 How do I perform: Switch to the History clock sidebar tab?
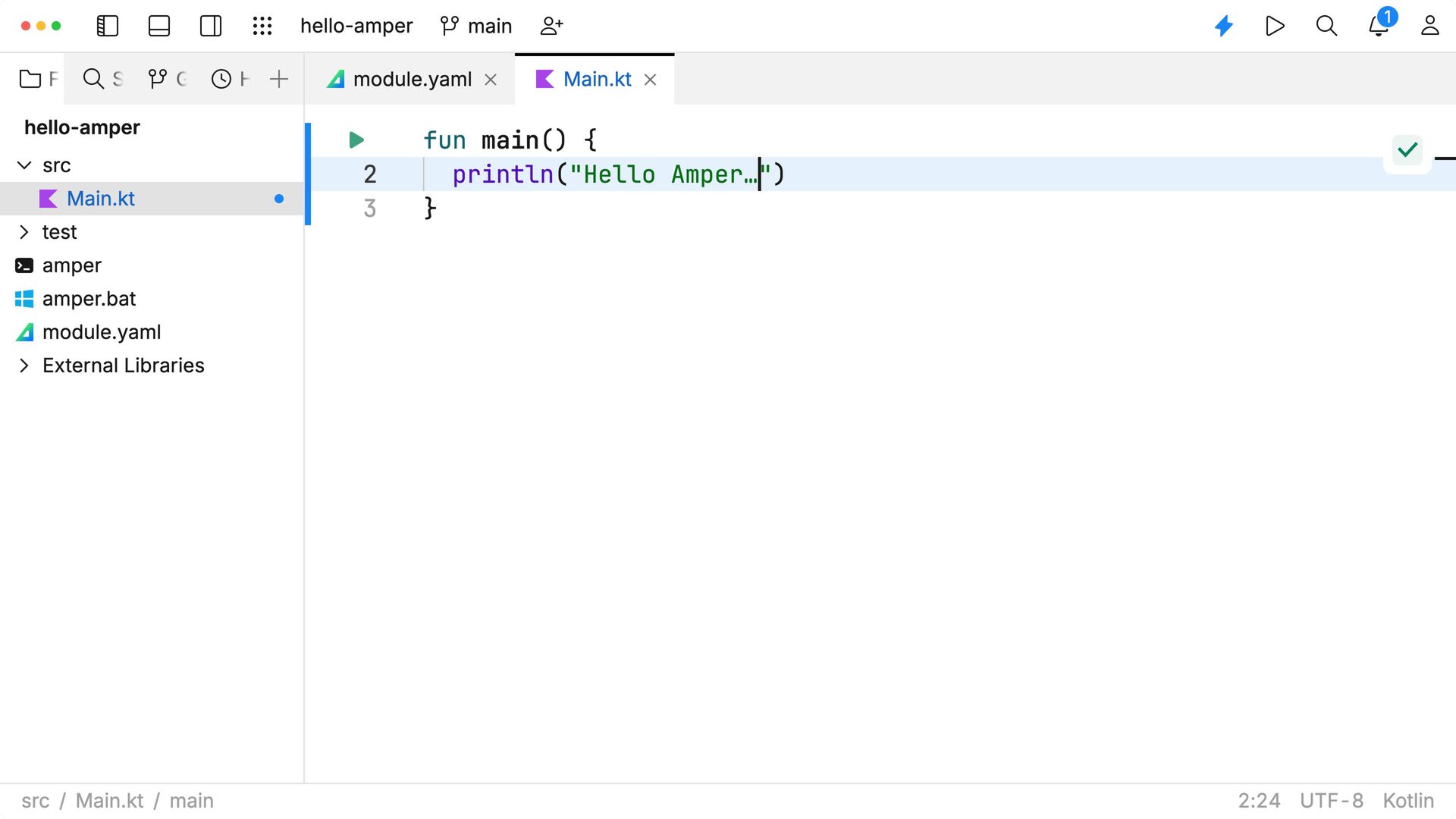pos(230,79)
